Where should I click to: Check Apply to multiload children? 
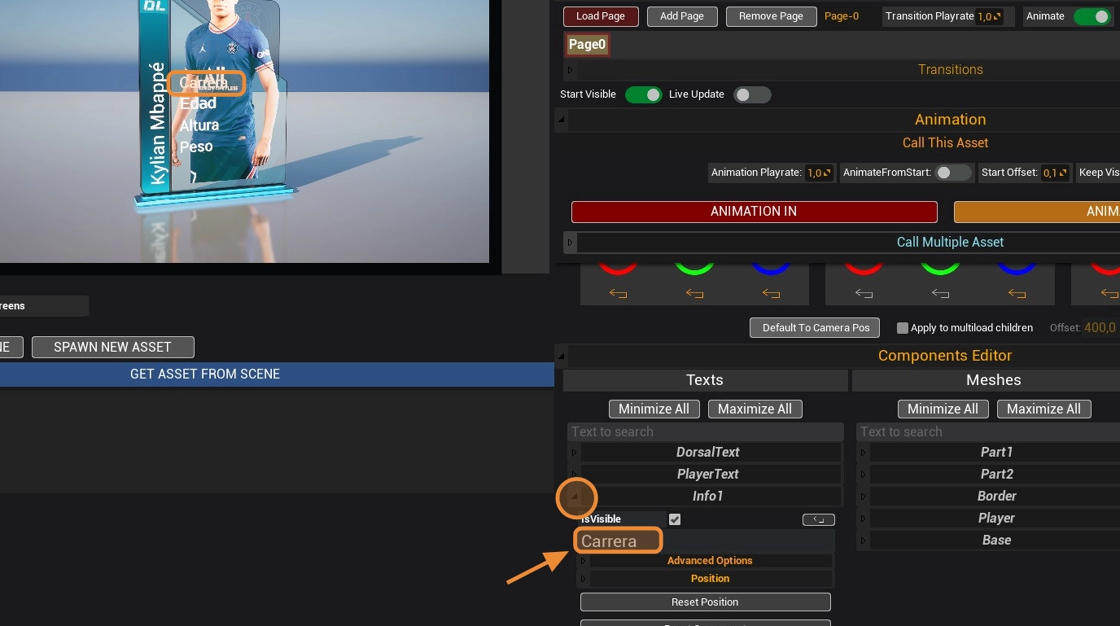pos(902,328)
